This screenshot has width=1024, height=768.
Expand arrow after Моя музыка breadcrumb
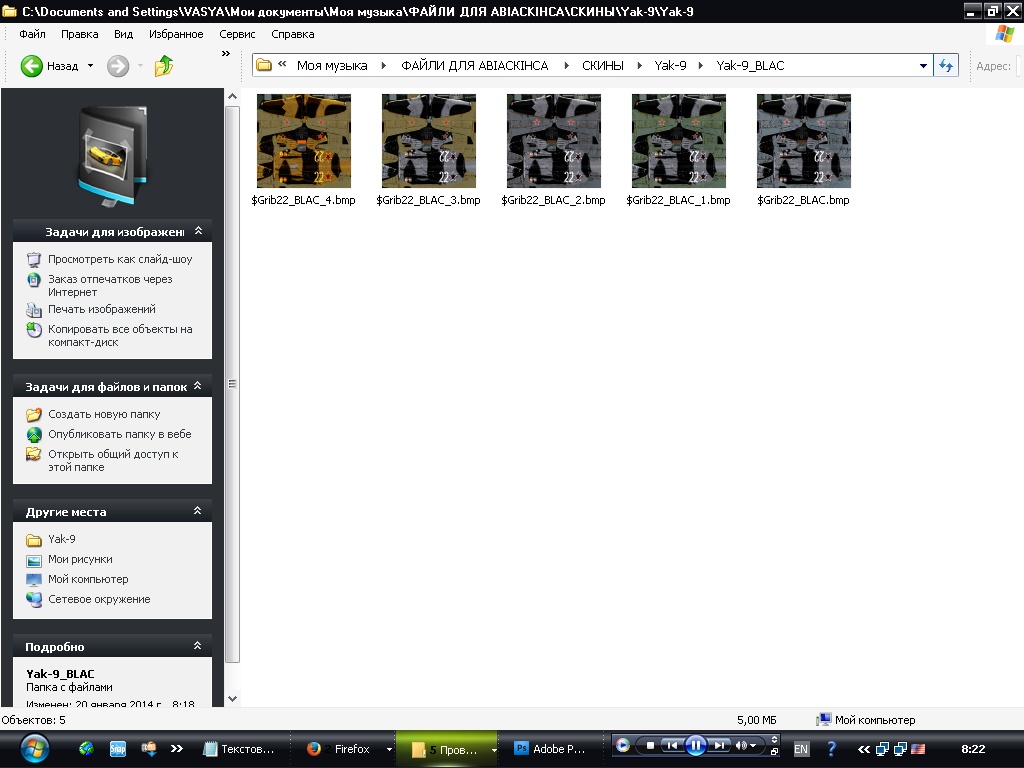click(x=383, y=65)
